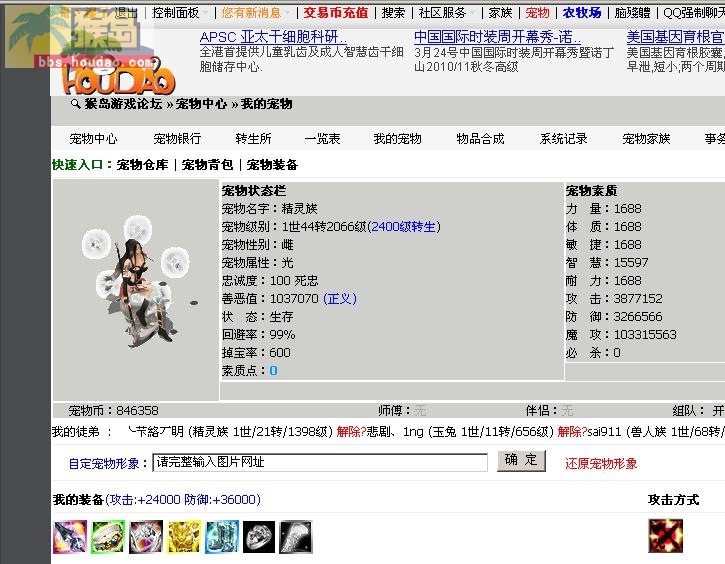The width and height of the screenshot is (725, 564).
Task: Click the 智慧 value 15597
Action: point(631,263)
